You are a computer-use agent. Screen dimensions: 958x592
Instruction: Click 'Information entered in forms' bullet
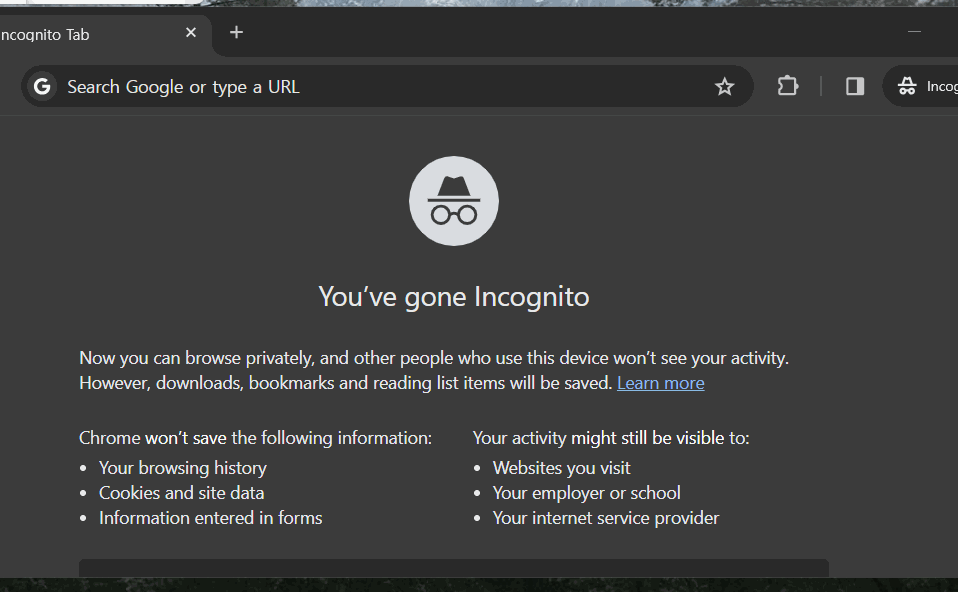[210, 518]
